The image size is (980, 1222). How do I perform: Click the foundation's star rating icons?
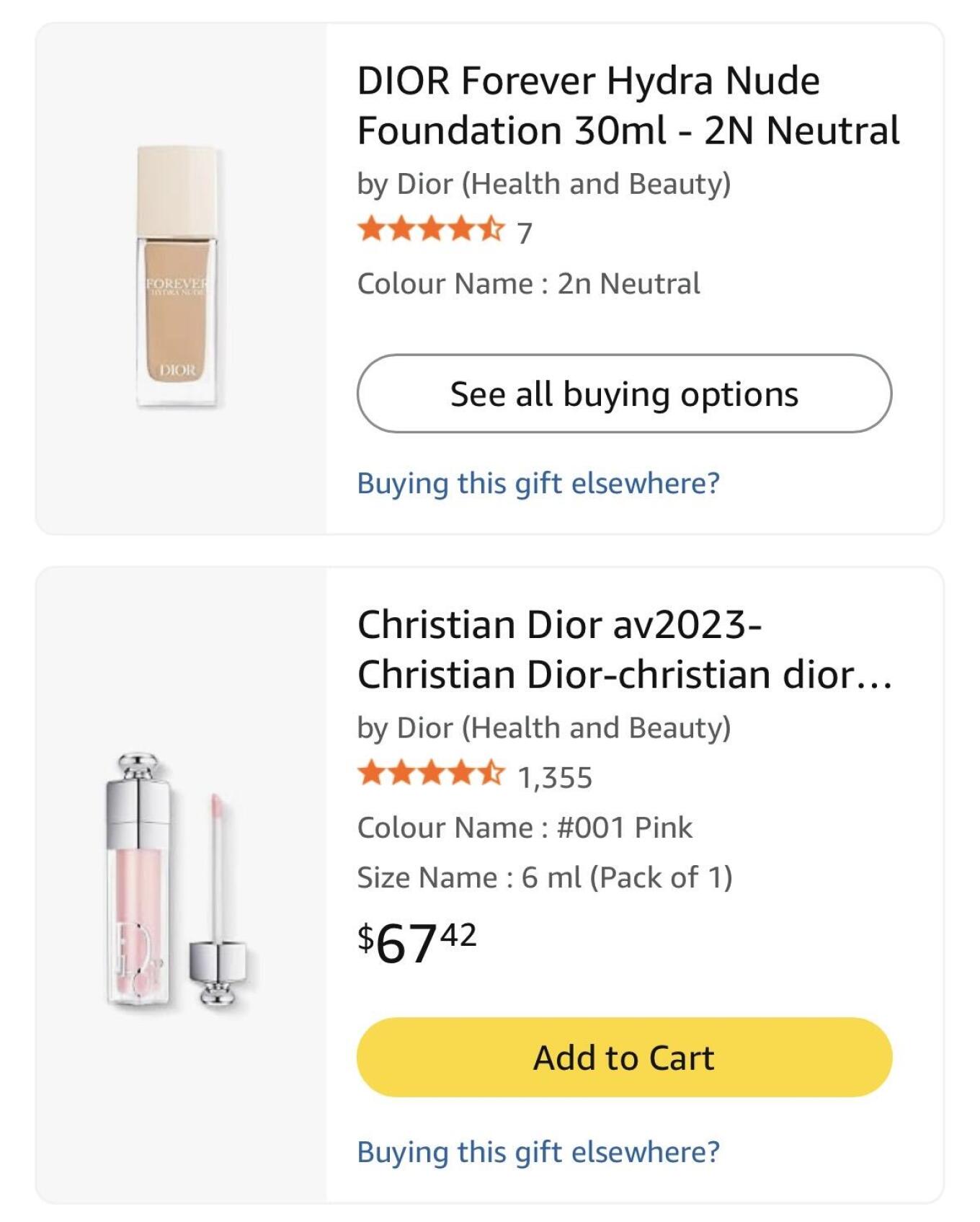pyautogui.click(x=431, y=230)
